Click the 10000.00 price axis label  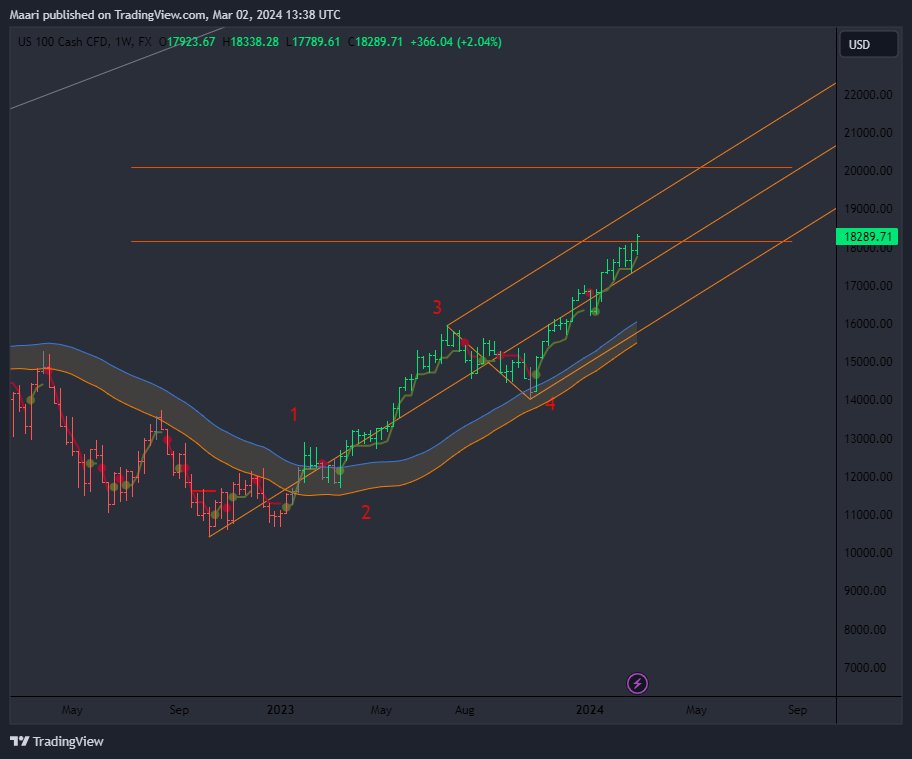(868, 553)
